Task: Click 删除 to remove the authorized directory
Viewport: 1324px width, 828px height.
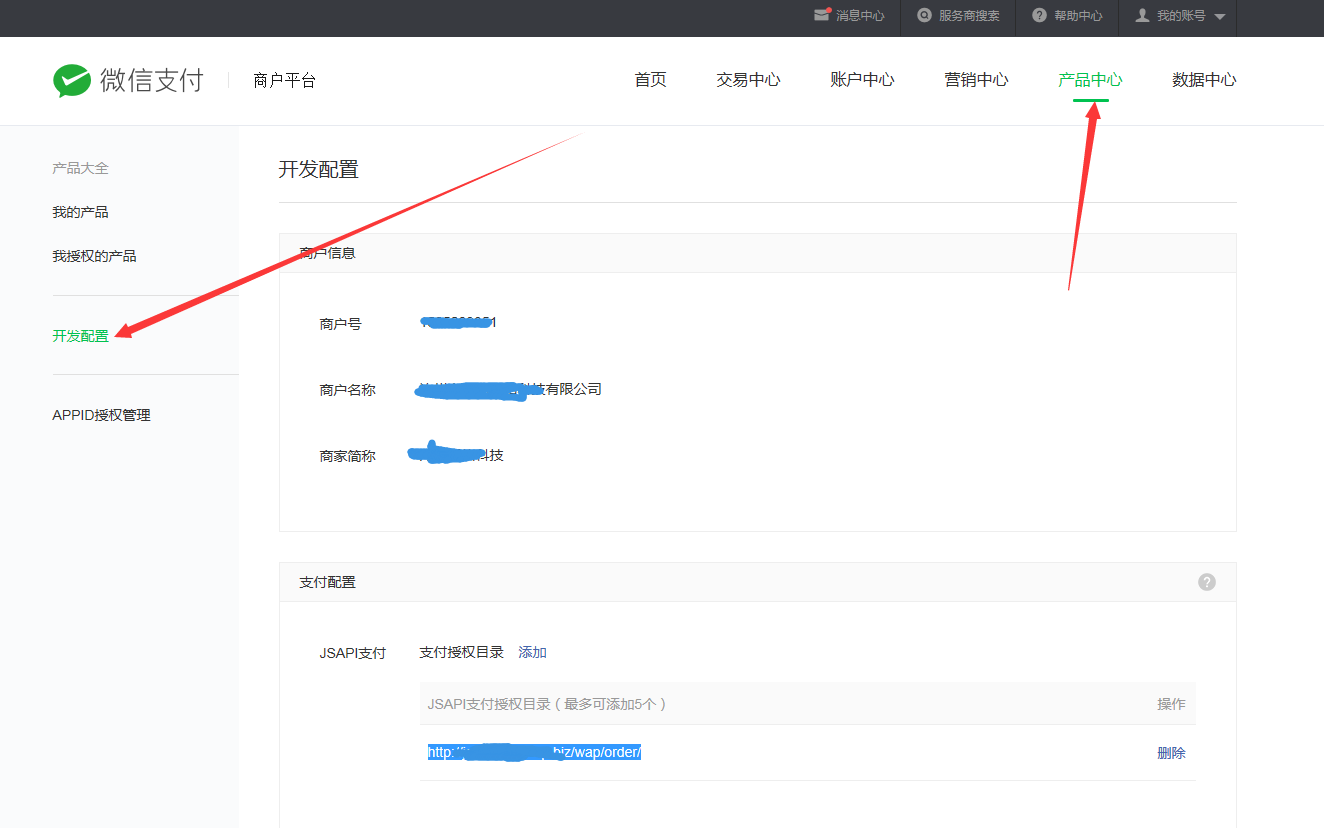Action: click(1171, 753)
